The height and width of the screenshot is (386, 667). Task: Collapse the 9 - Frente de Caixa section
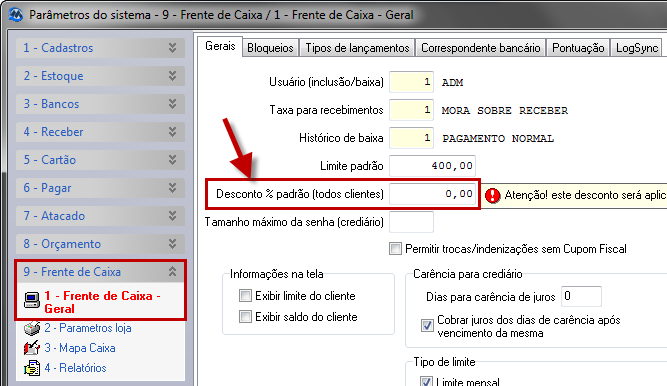pos(172,272)
